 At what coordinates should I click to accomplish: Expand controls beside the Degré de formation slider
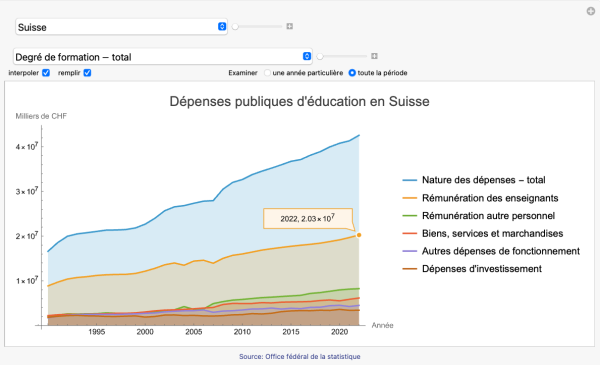pyautogui.click(x=374, y=56)
